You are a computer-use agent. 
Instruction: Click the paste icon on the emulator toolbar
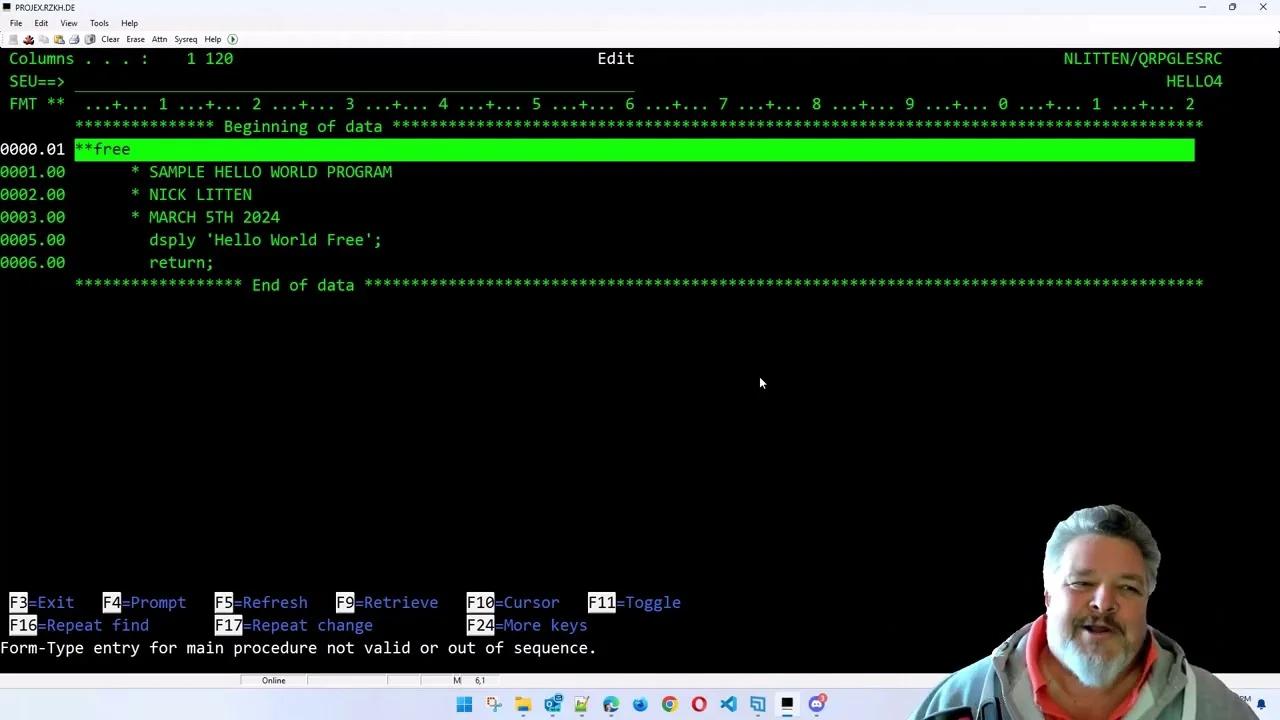pyautogui.click(x=59, y=39)
